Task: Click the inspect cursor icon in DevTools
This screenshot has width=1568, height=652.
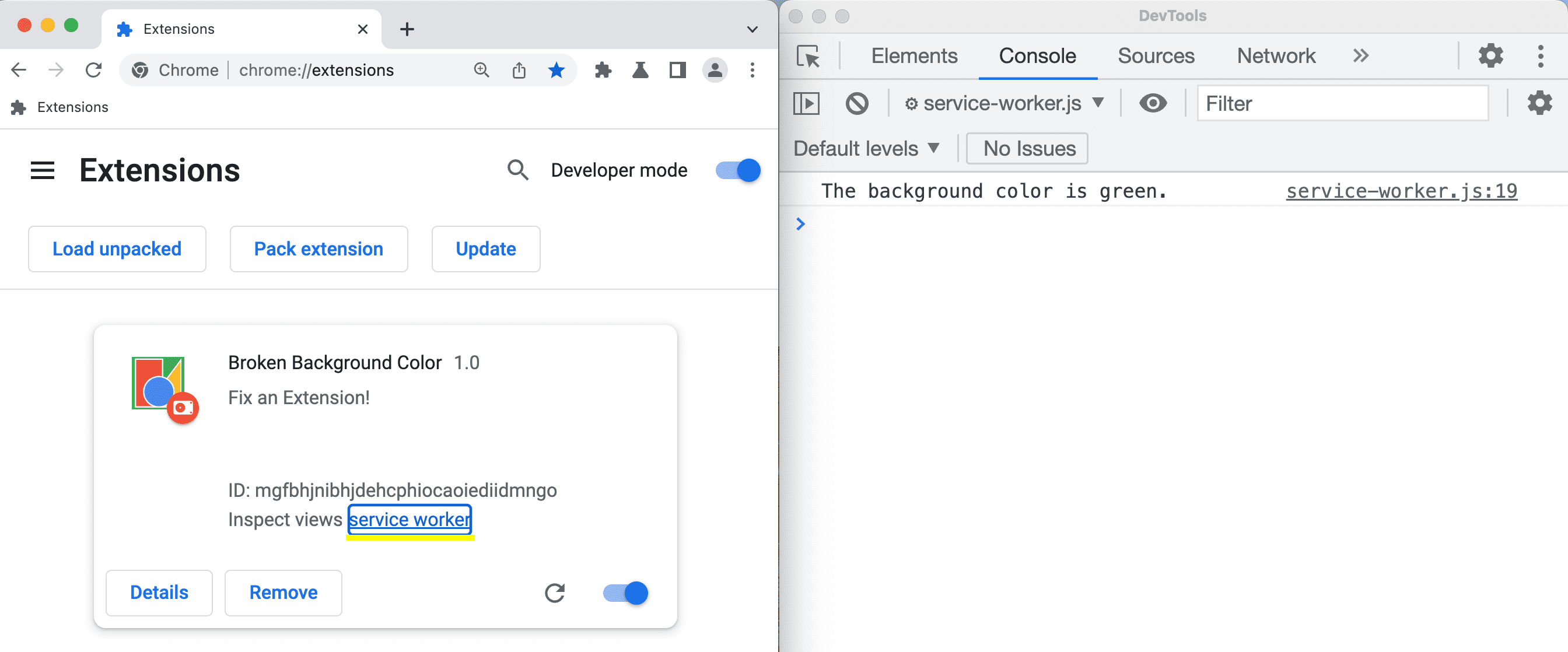Action: coord(809,55)
